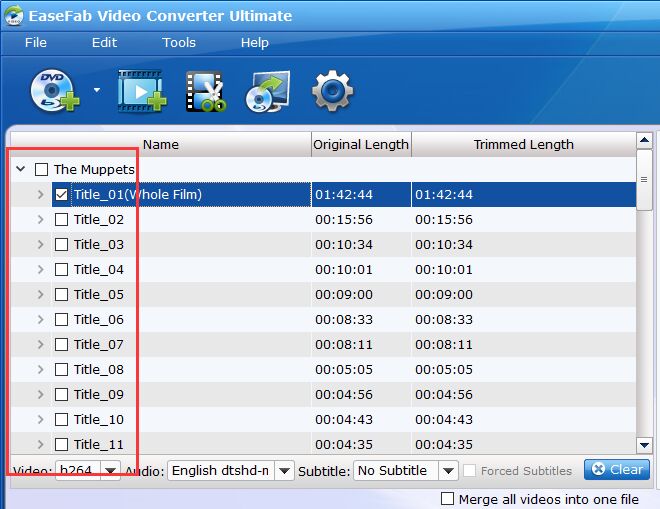This screenshot has height=509, width=660.
Task: Click the Clear button
Action: click(x=617, y=469)
